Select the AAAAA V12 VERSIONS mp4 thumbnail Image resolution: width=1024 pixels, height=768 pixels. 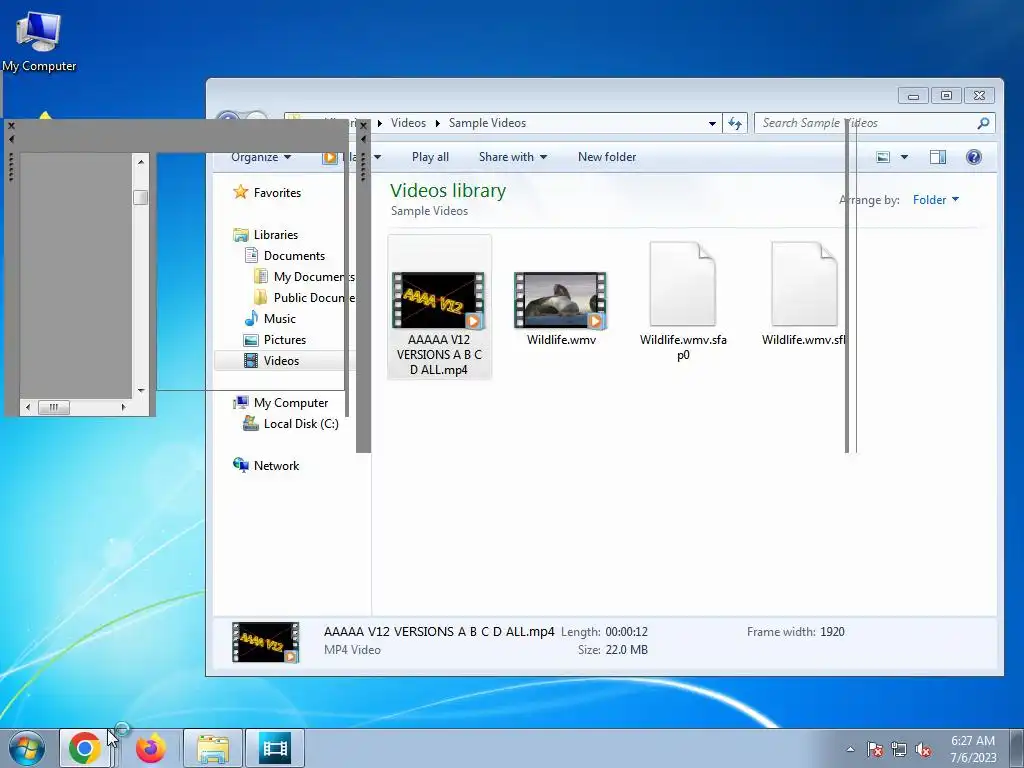438,301
